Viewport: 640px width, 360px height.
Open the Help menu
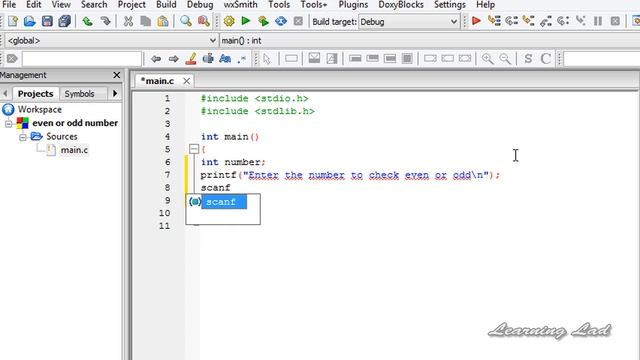coord(485,5)
